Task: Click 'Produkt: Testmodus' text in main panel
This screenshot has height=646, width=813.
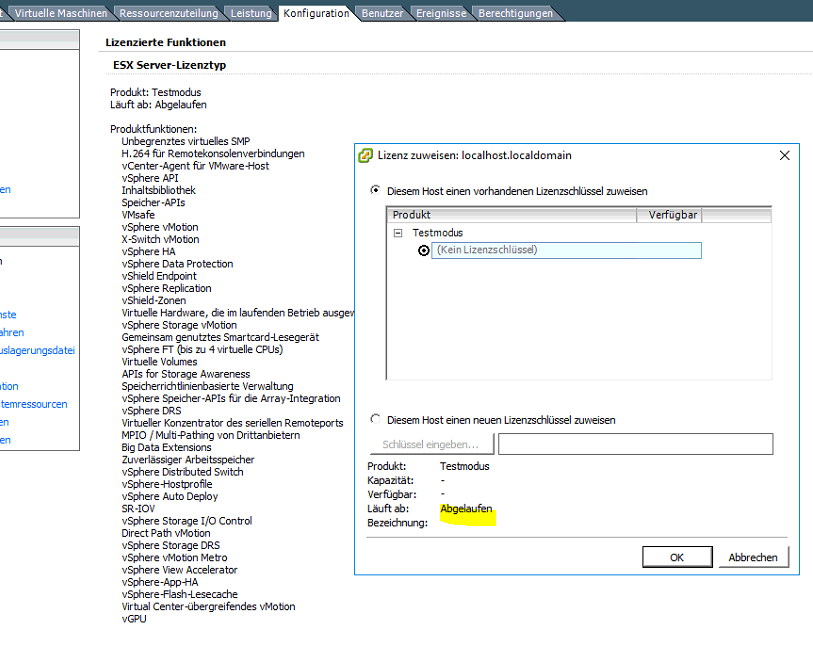Action: (156, 92)
